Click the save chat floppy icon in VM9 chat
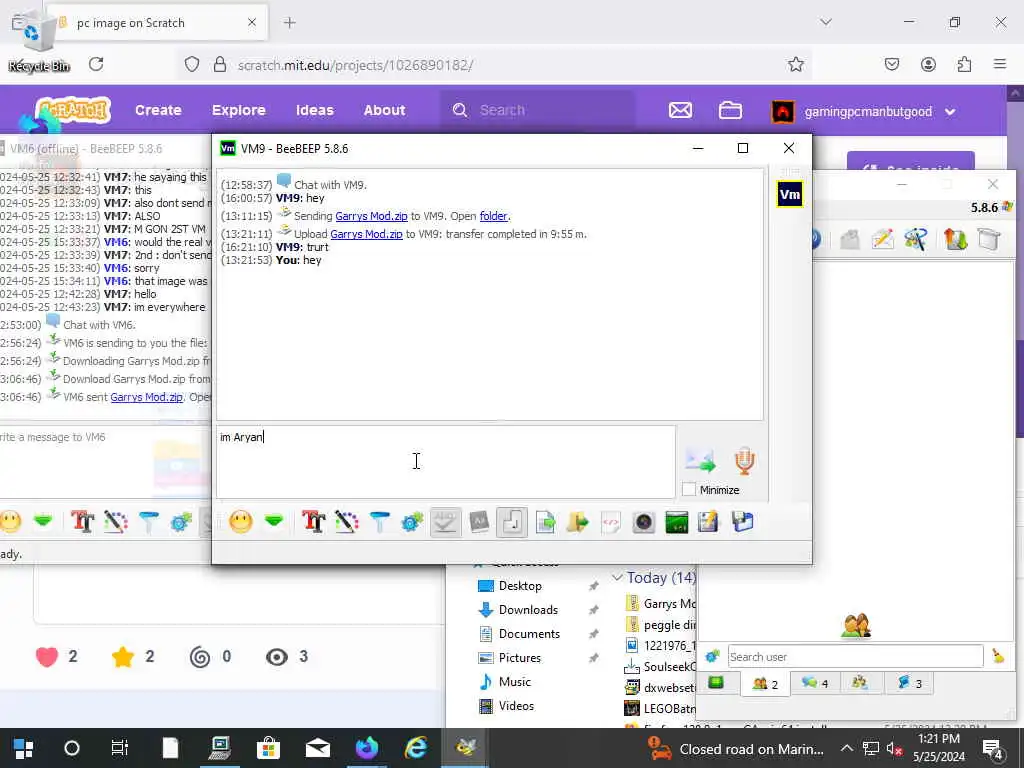 pos(743,522)
